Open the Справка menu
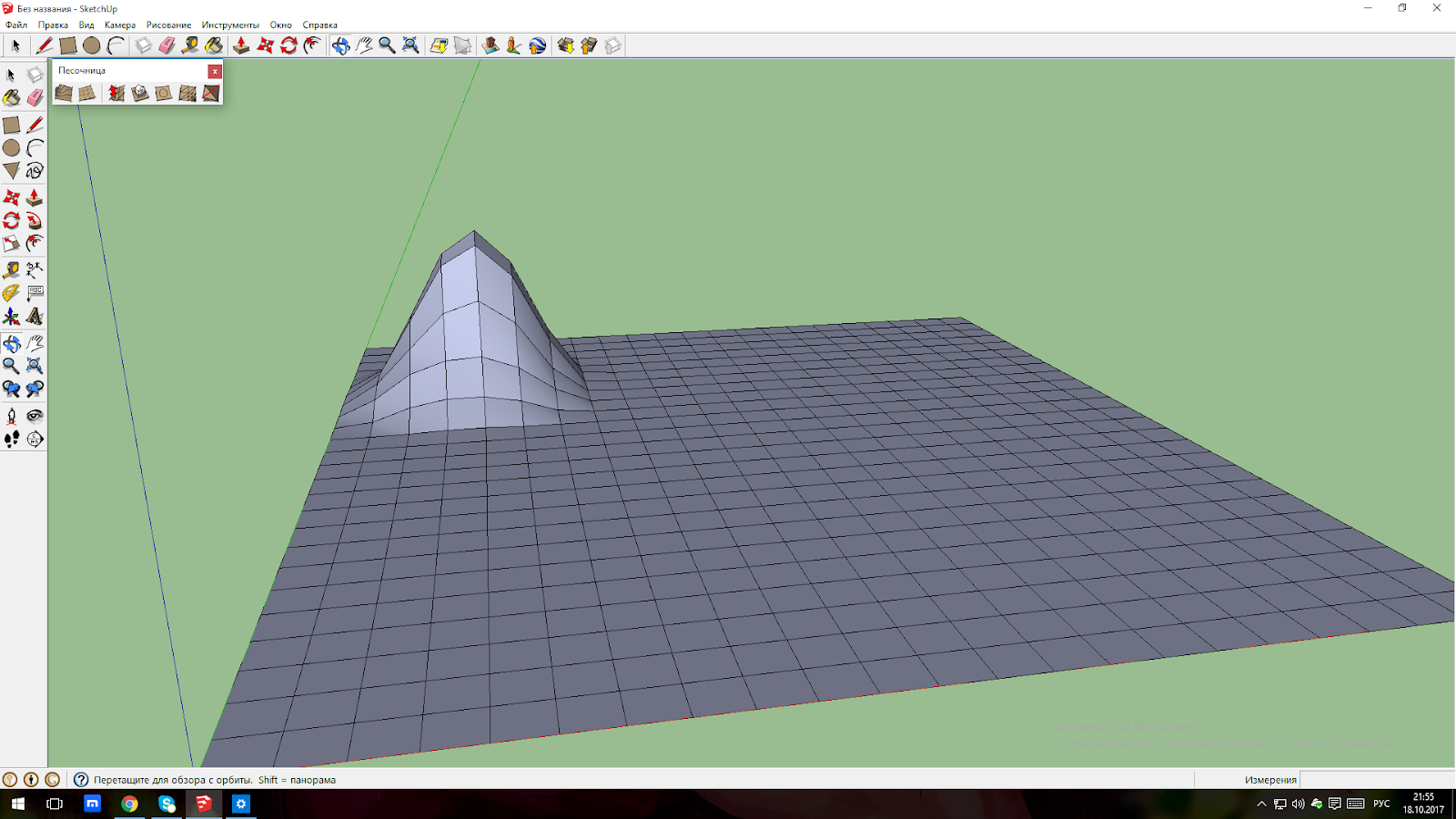Image resolution: width=1456 pixels, height=819 pixels. [320, 25]
